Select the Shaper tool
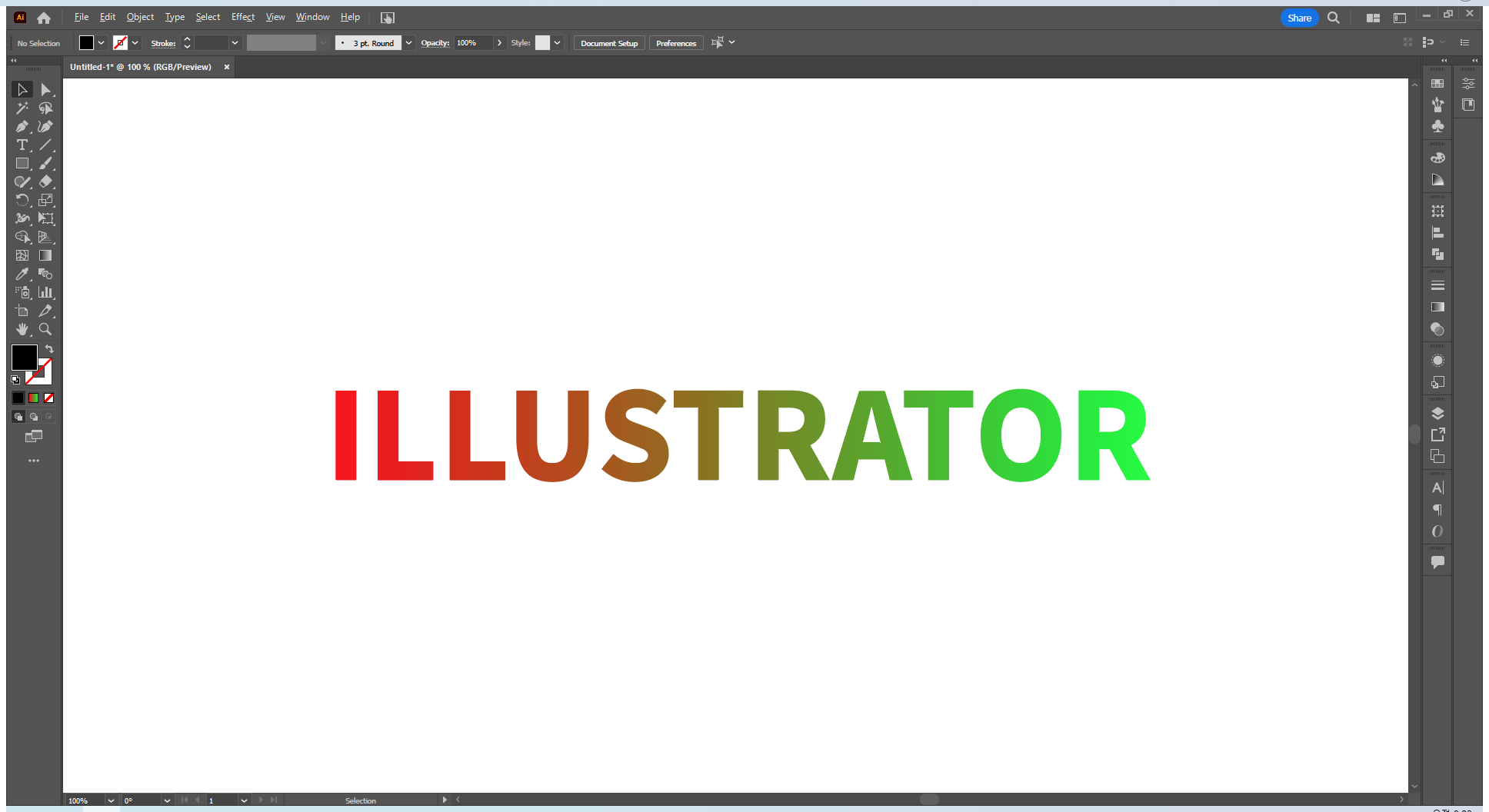 pyautogui.click(x=22, y=182)
